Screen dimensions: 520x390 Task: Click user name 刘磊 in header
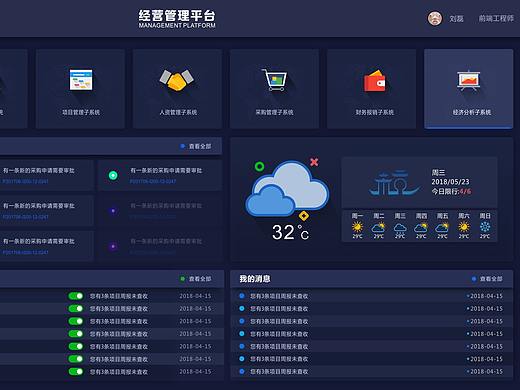(x=456, y=19)
